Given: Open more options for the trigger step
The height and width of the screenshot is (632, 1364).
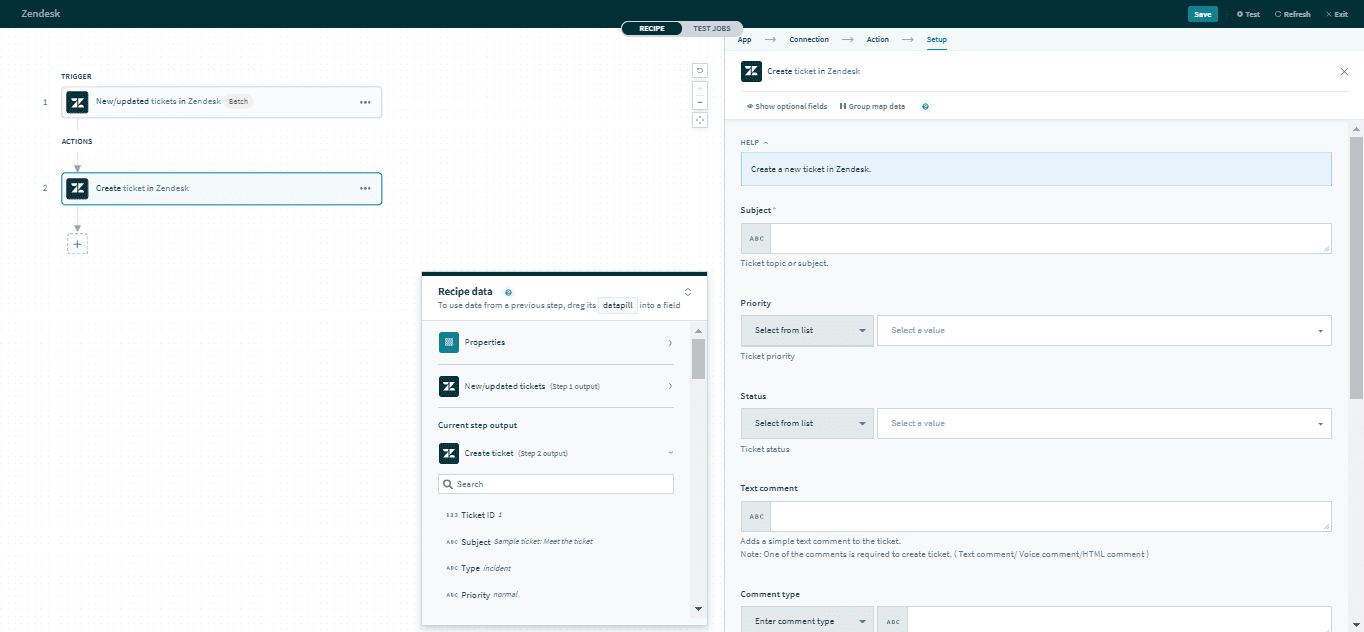Looking at the screenshot, I should coord(365,102).
